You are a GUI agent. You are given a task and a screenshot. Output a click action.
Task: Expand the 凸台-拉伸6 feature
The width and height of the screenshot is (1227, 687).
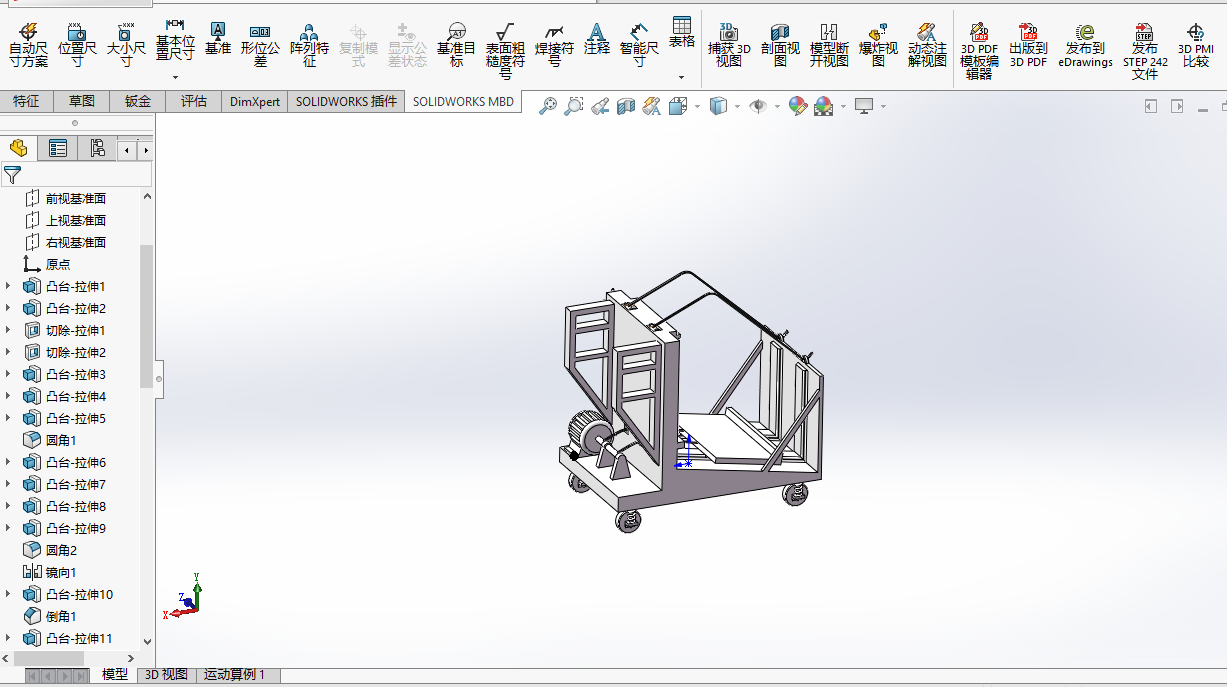click(9, 462)
